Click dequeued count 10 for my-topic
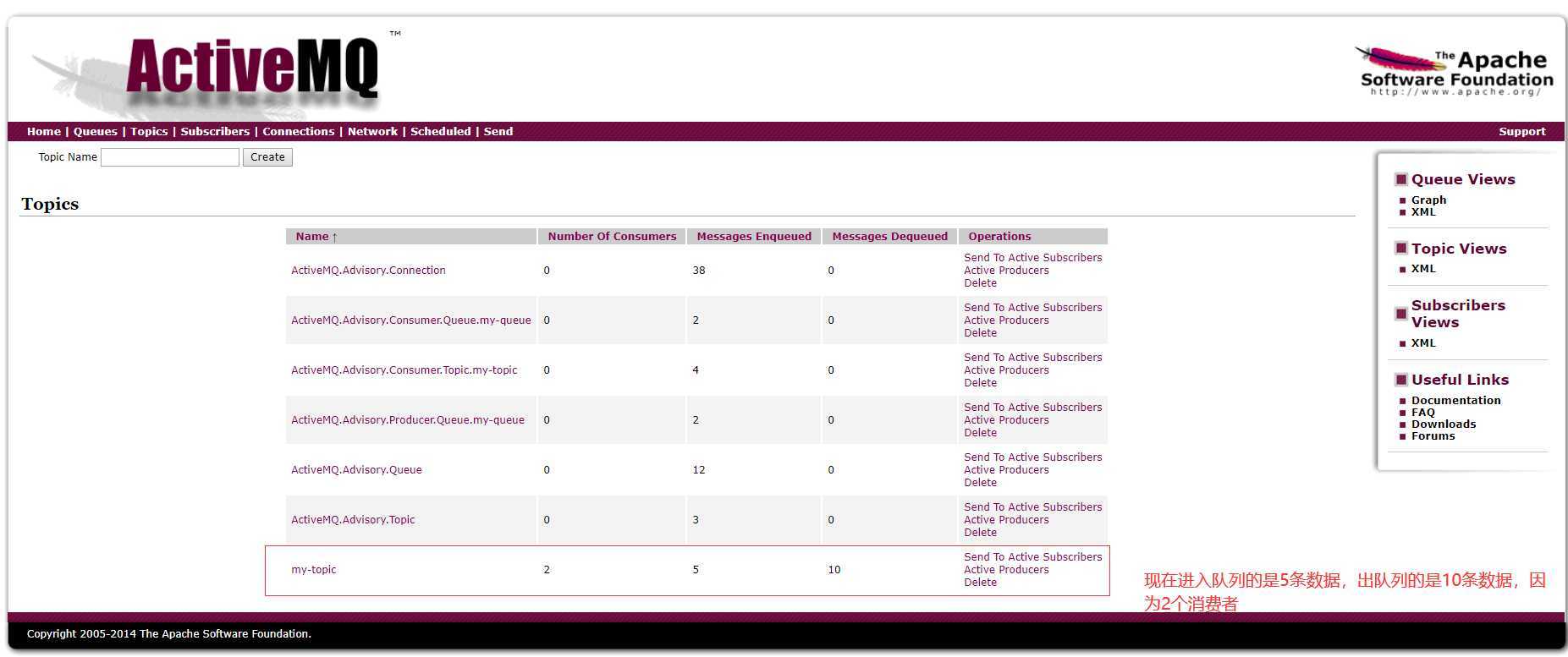 click(834, 570)
